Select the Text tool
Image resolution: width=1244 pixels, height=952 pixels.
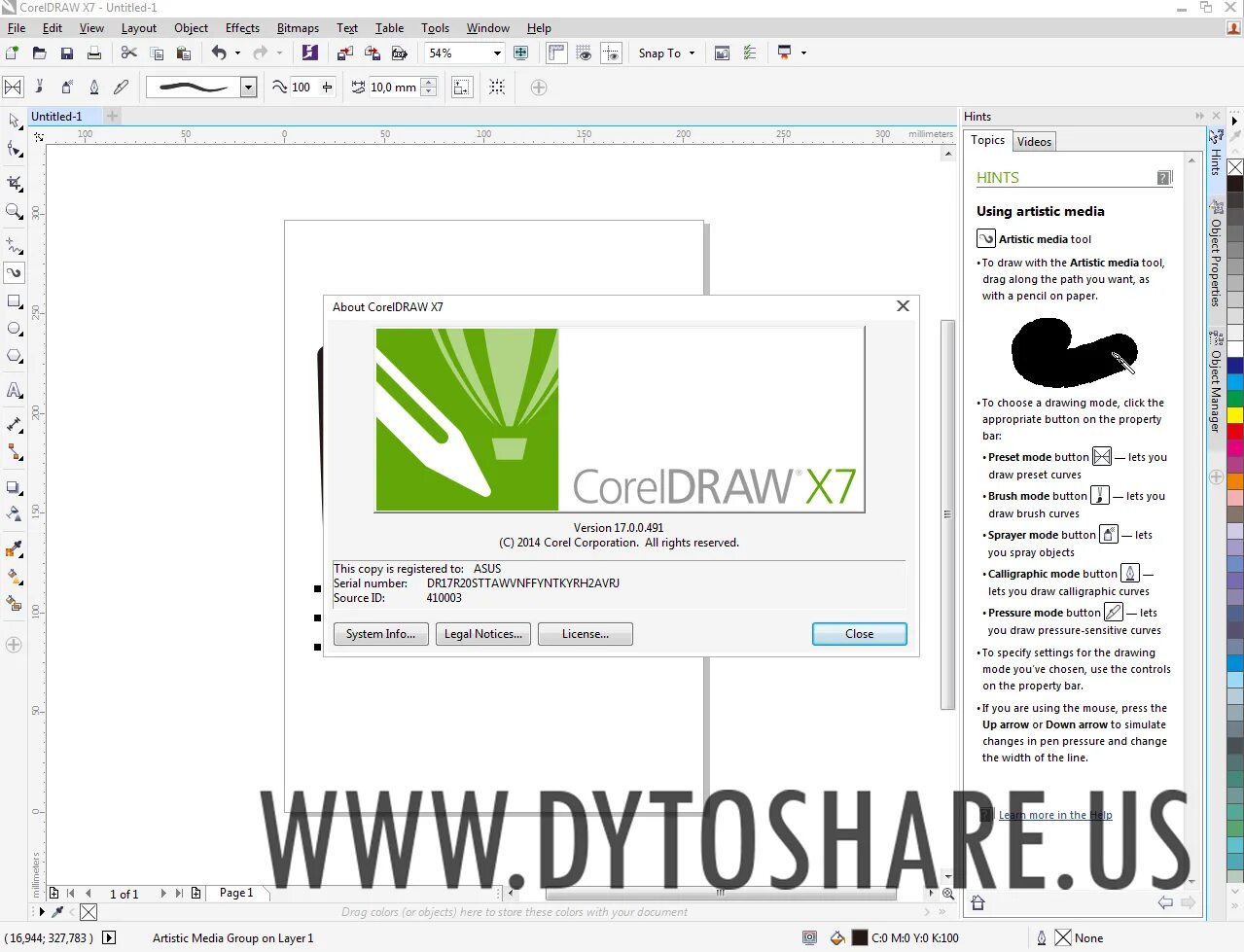14,391
